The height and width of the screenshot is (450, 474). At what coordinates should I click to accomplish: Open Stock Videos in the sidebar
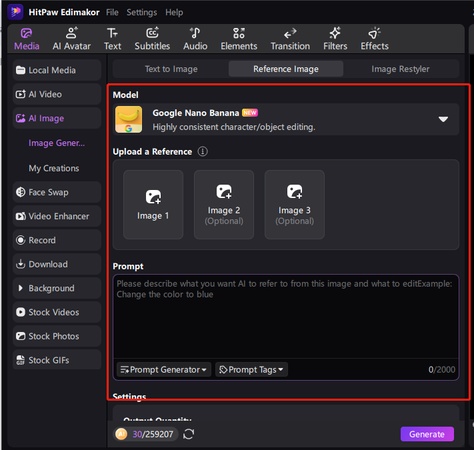pos(57,312)
